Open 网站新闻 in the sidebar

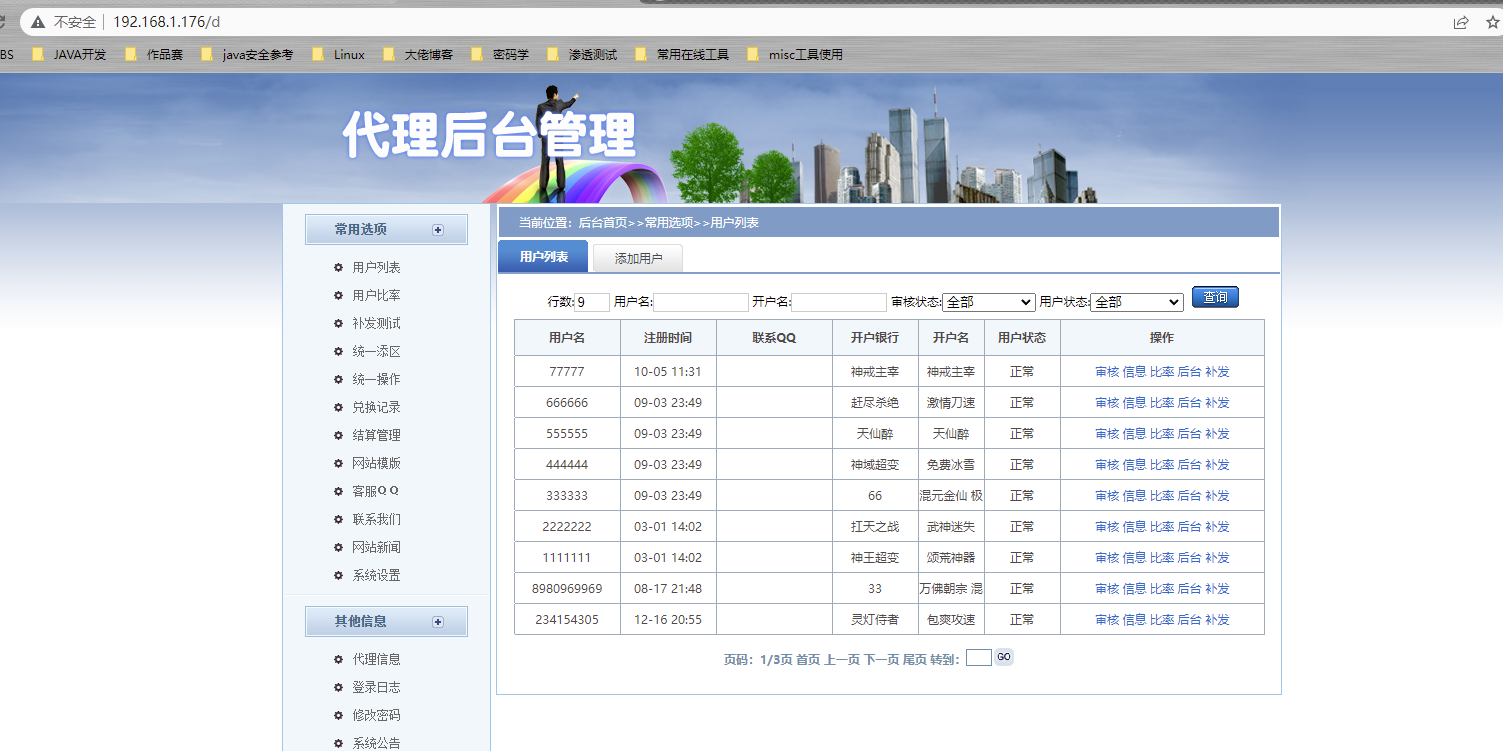click(x=376, y=548)
